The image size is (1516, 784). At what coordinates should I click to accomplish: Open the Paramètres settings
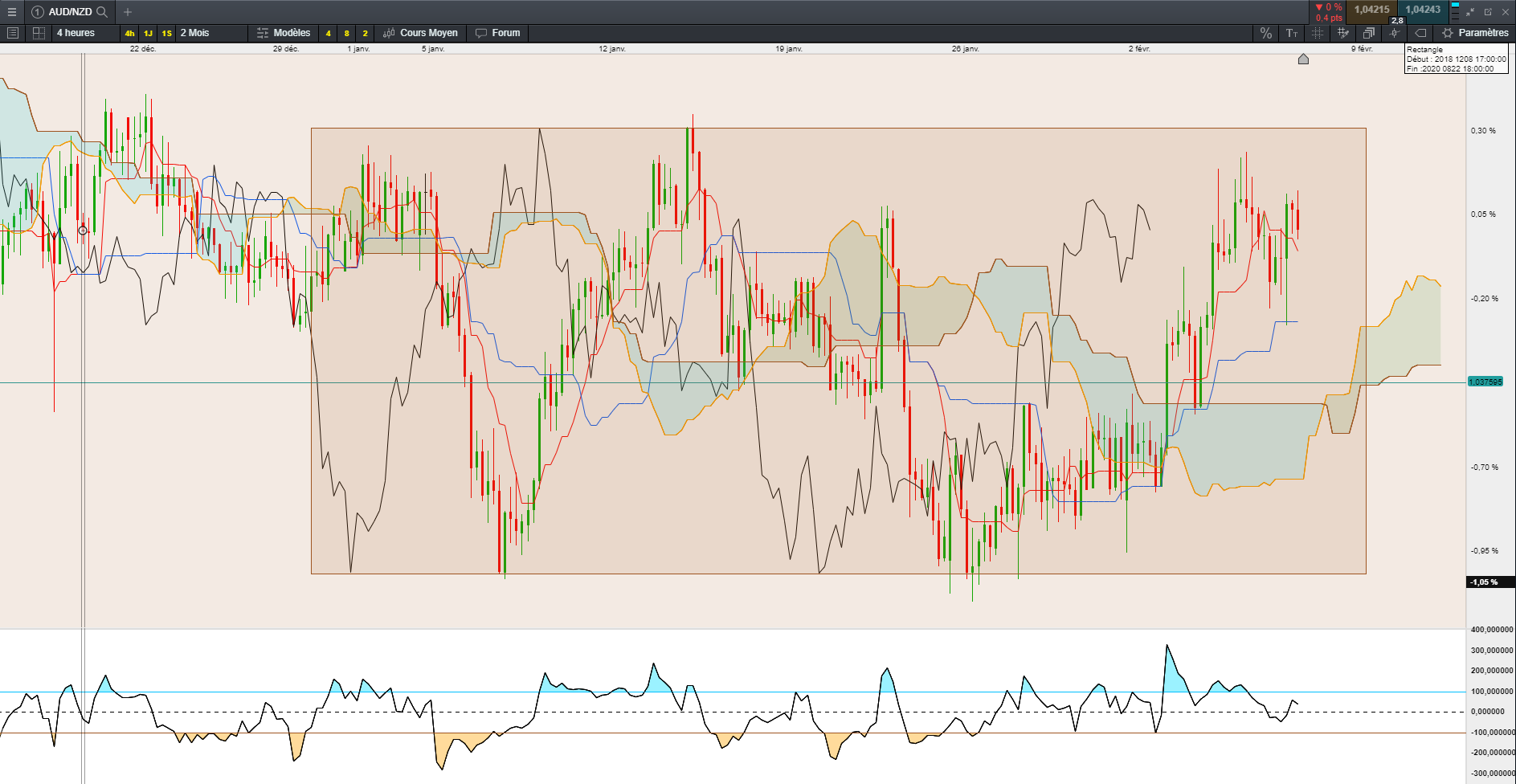[x=1475, y=33]
